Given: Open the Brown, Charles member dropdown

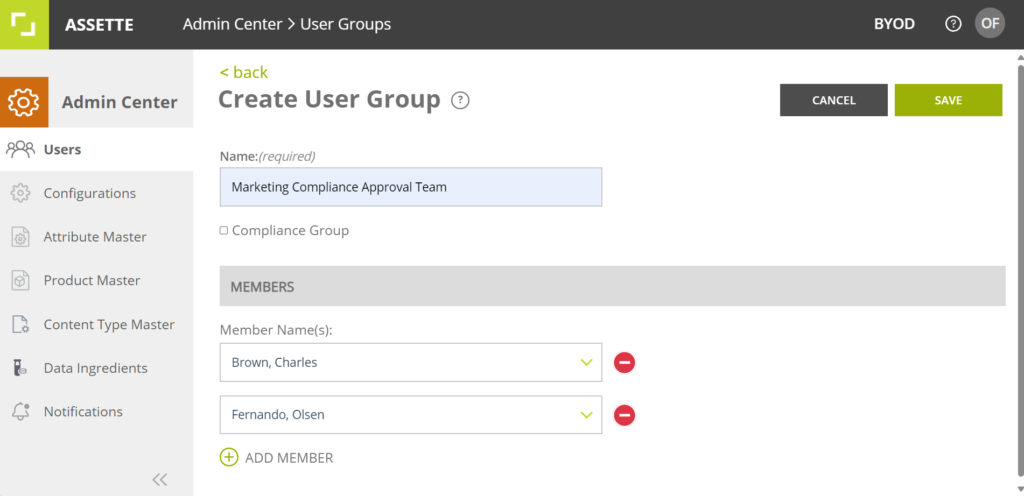Looking at the screenshot, I should tap(411, 362).
